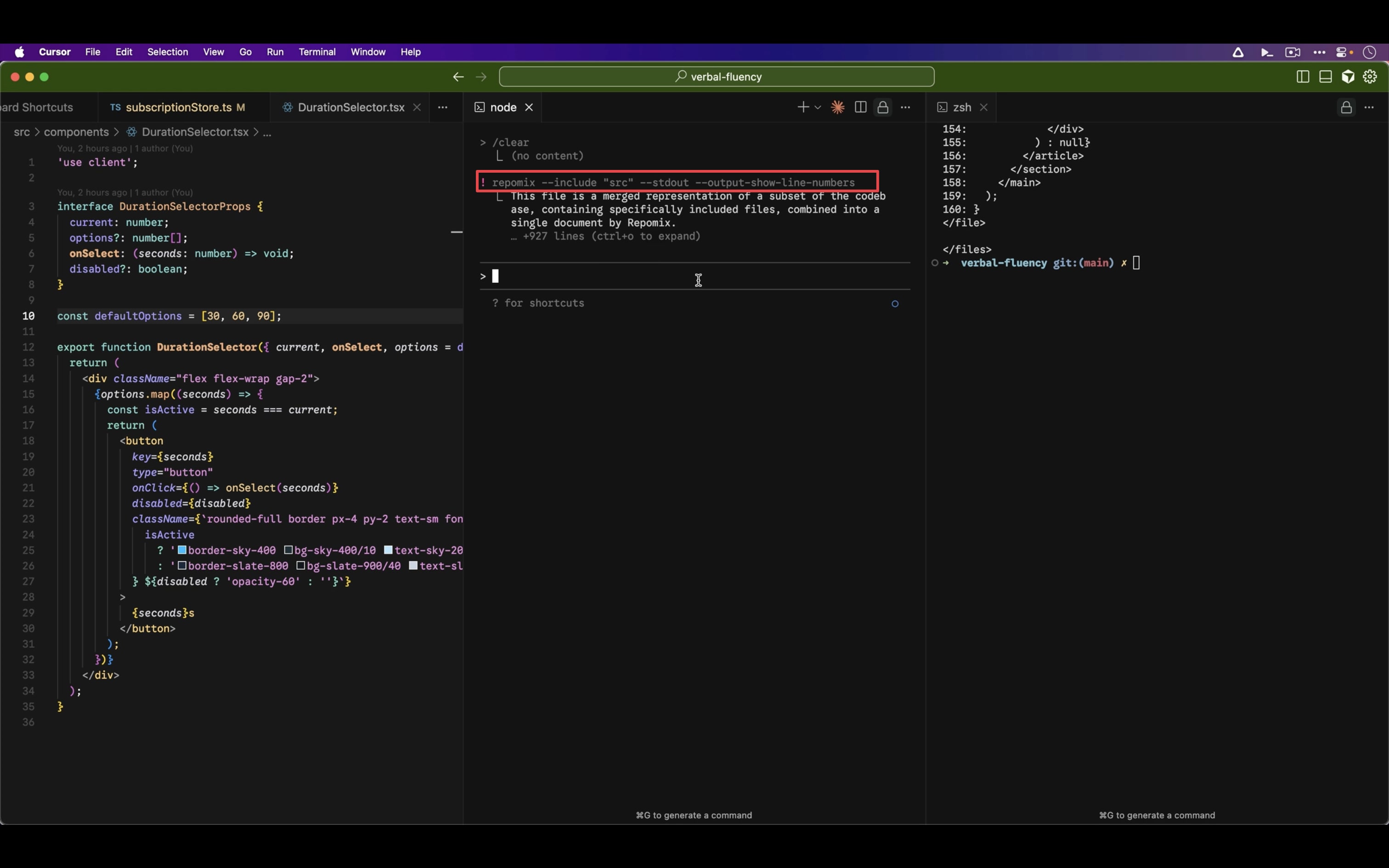
Task: Click the bg-sky-400/10 color swatch
Action: [289, 550]
